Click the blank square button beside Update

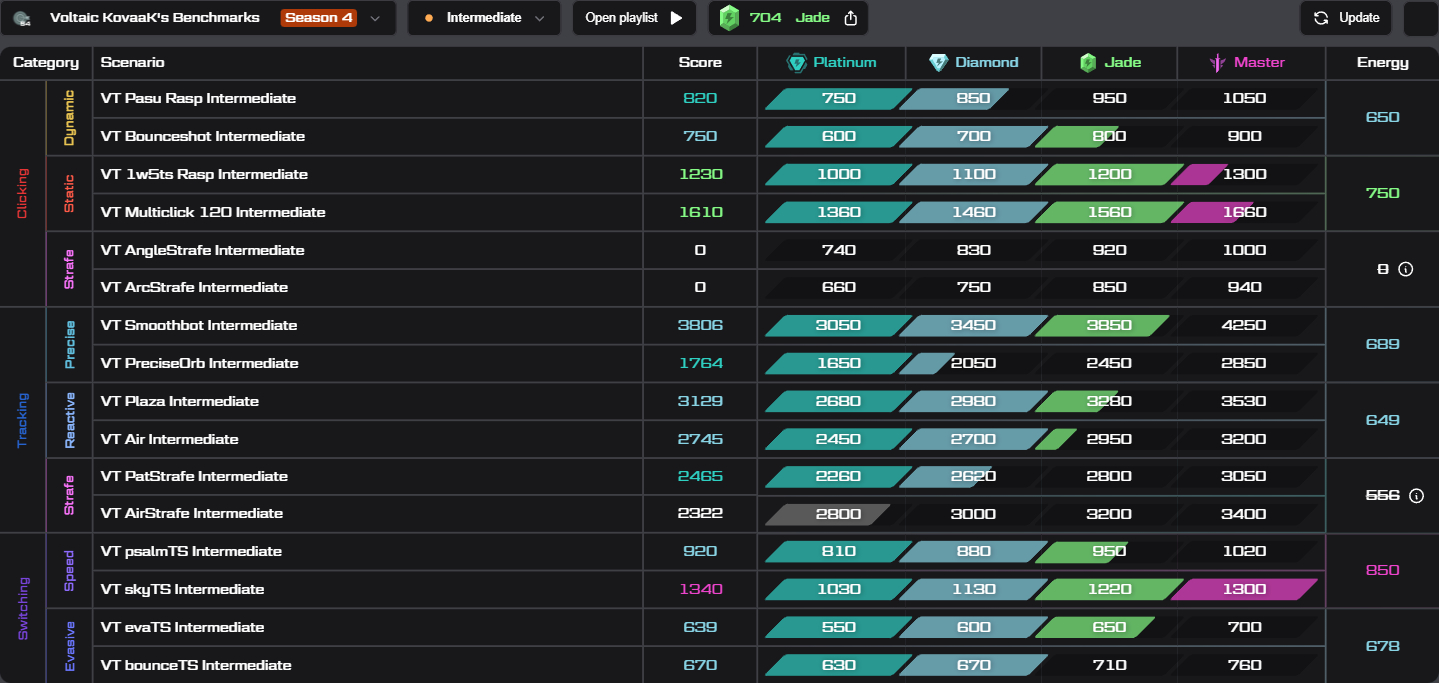(x=1421, y=18)
